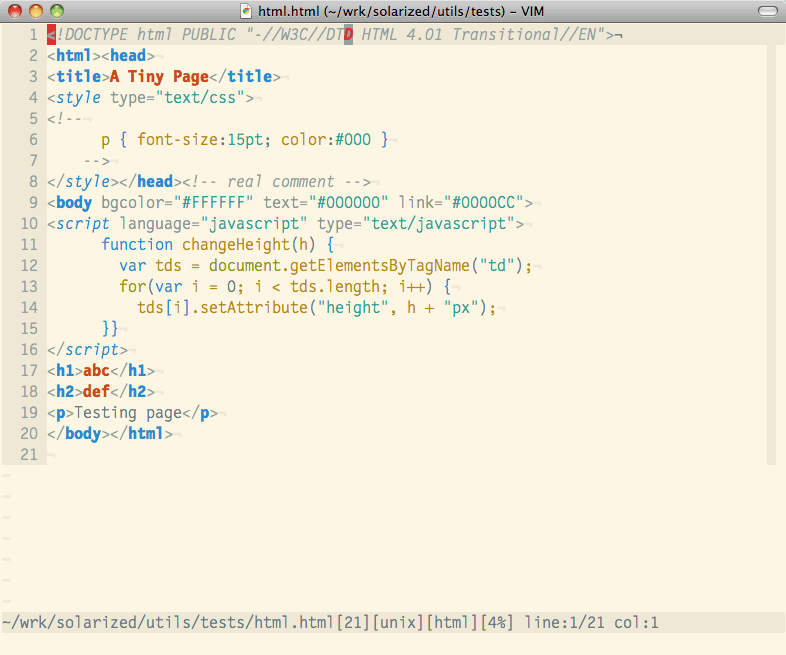The width and height of the screenshot is (786, 655).
Task: Click the "#FFFFFF" bgcolor value
Action: pyautogui.click(x=218, y=202)
